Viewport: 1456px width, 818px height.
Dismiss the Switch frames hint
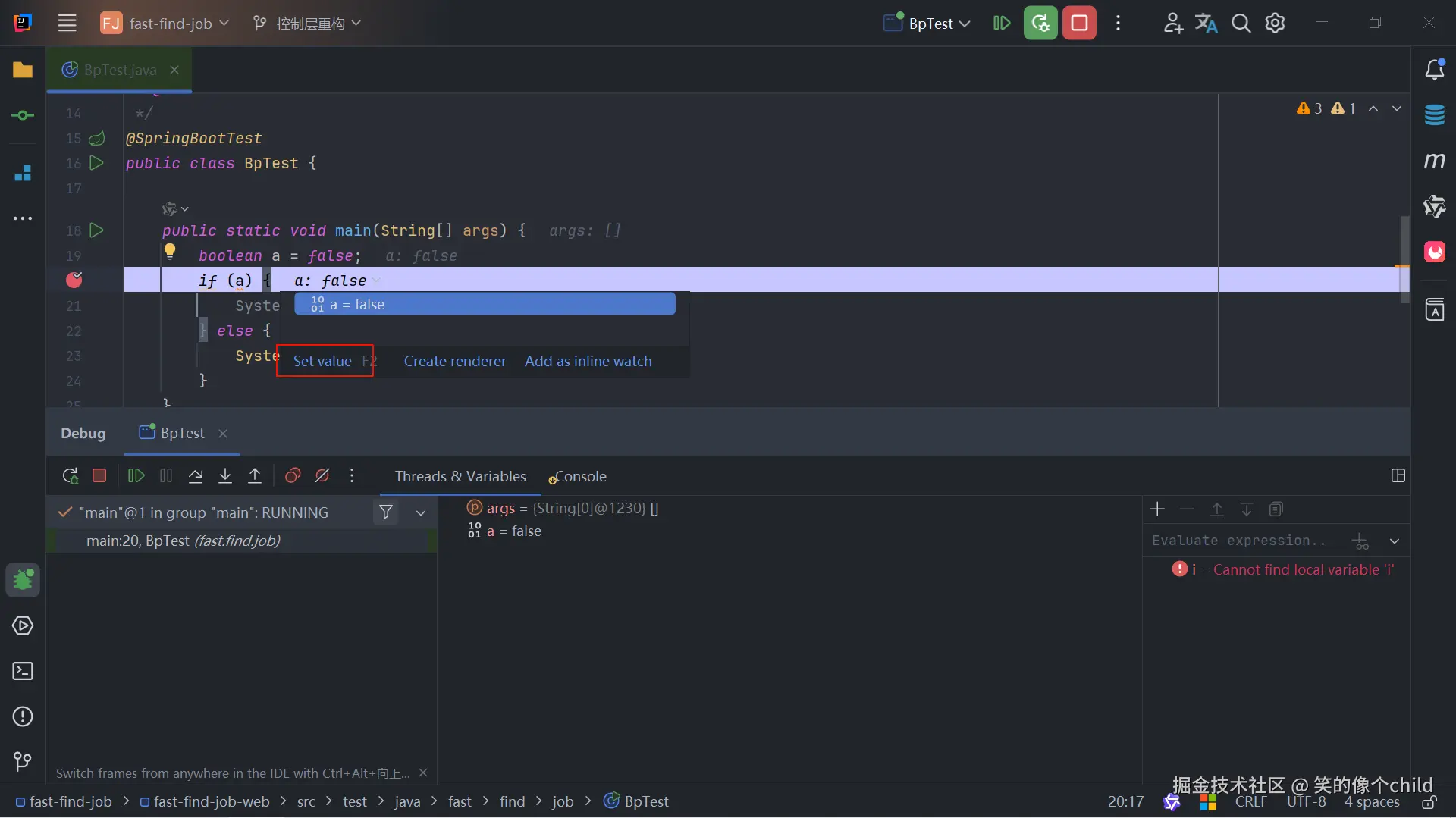pyautogui.click(x=423, y=773)
